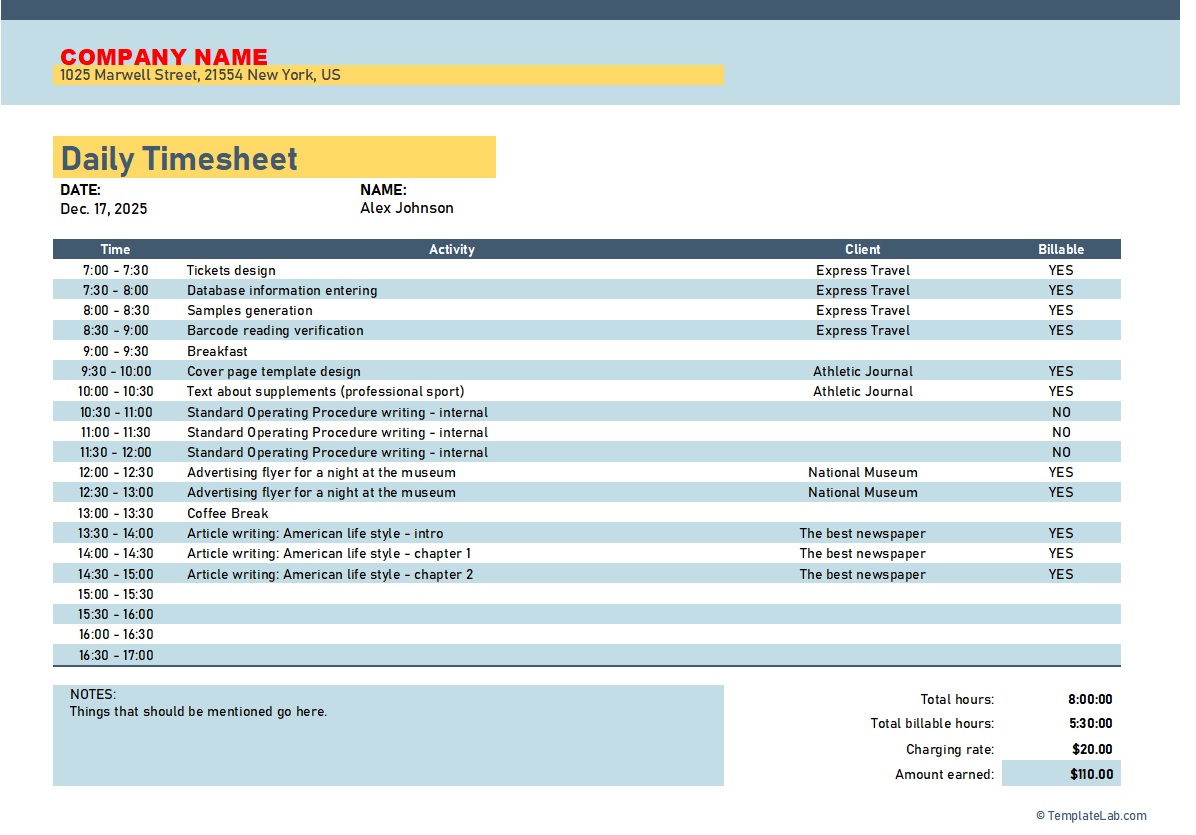Click the DATE: label
1196x835 pixels.
coord(80,190)
